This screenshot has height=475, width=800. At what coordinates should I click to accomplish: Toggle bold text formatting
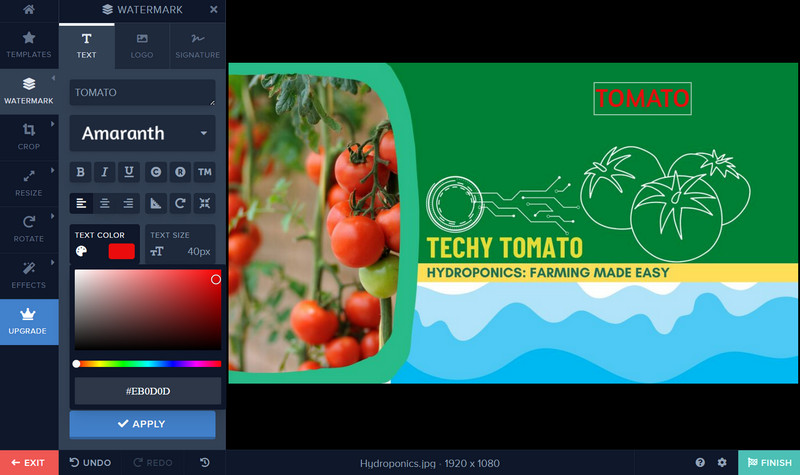(x=81, y=172)
